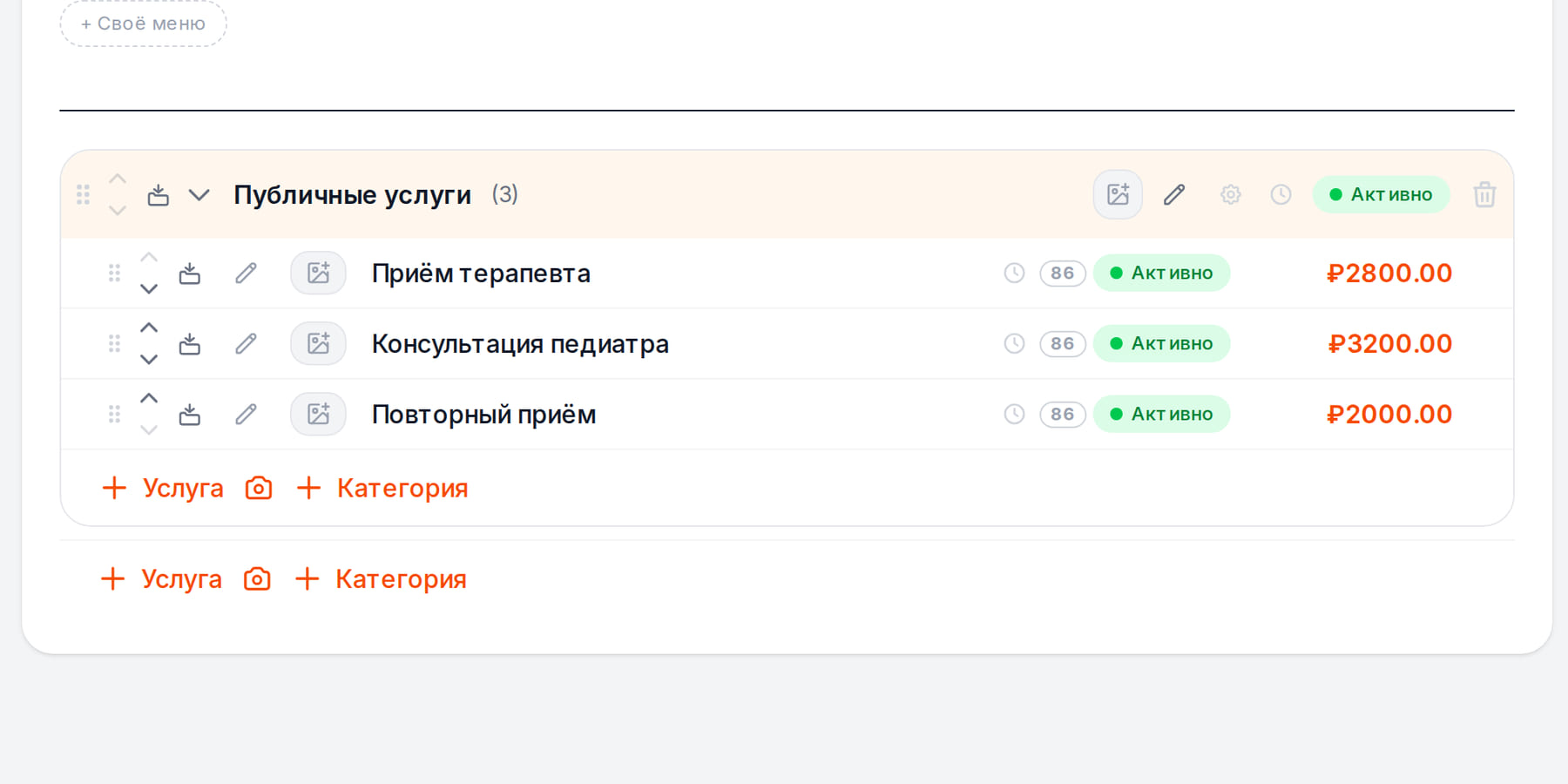The height and width of the screenshot is (784, 1568).
Task: Click the '+ Своё меню' button
Action: click(x=143, y=24)
